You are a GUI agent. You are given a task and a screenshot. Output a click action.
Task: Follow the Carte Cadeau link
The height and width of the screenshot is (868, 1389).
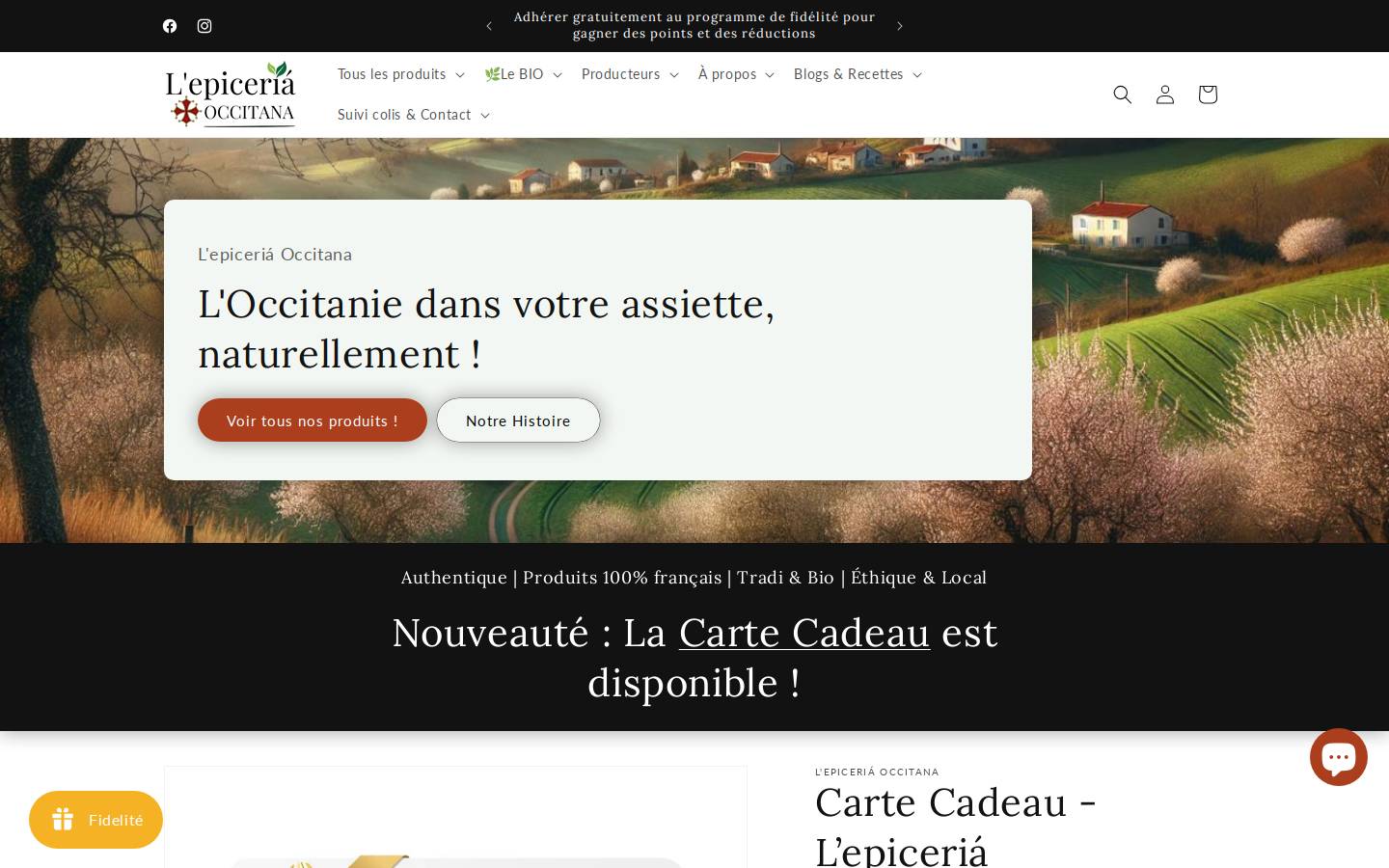[x=804, y=633]
